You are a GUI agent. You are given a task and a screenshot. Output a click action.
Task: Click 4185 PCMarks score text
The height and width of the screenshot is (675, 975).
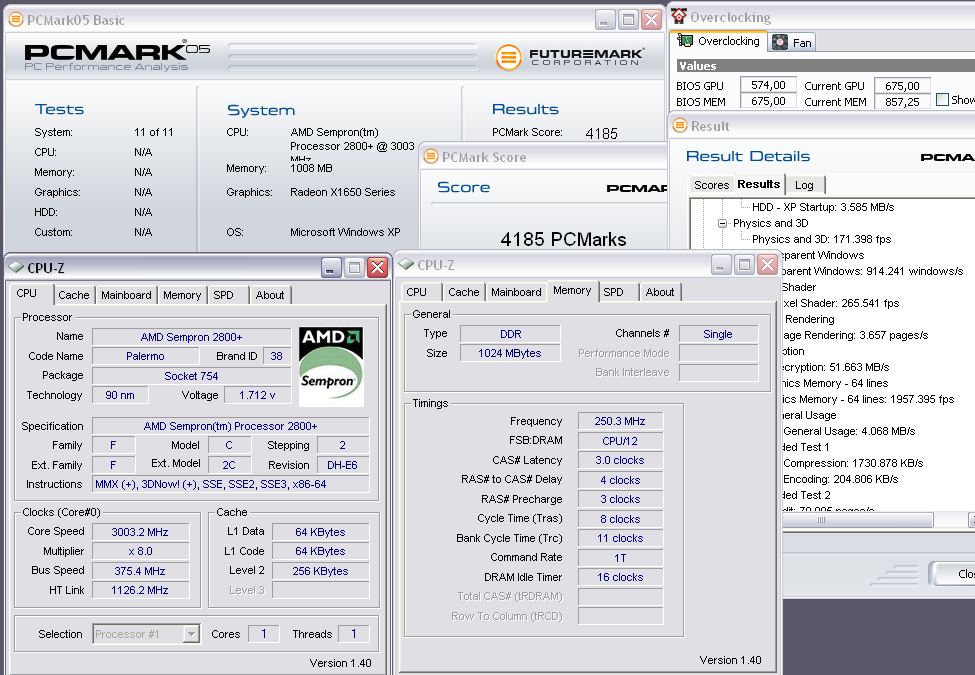[563, 239]
